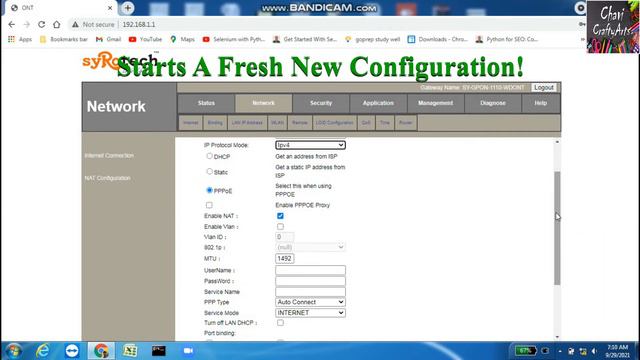
Task: Click the page scrollbar up arrow
Action: point(557,142)
